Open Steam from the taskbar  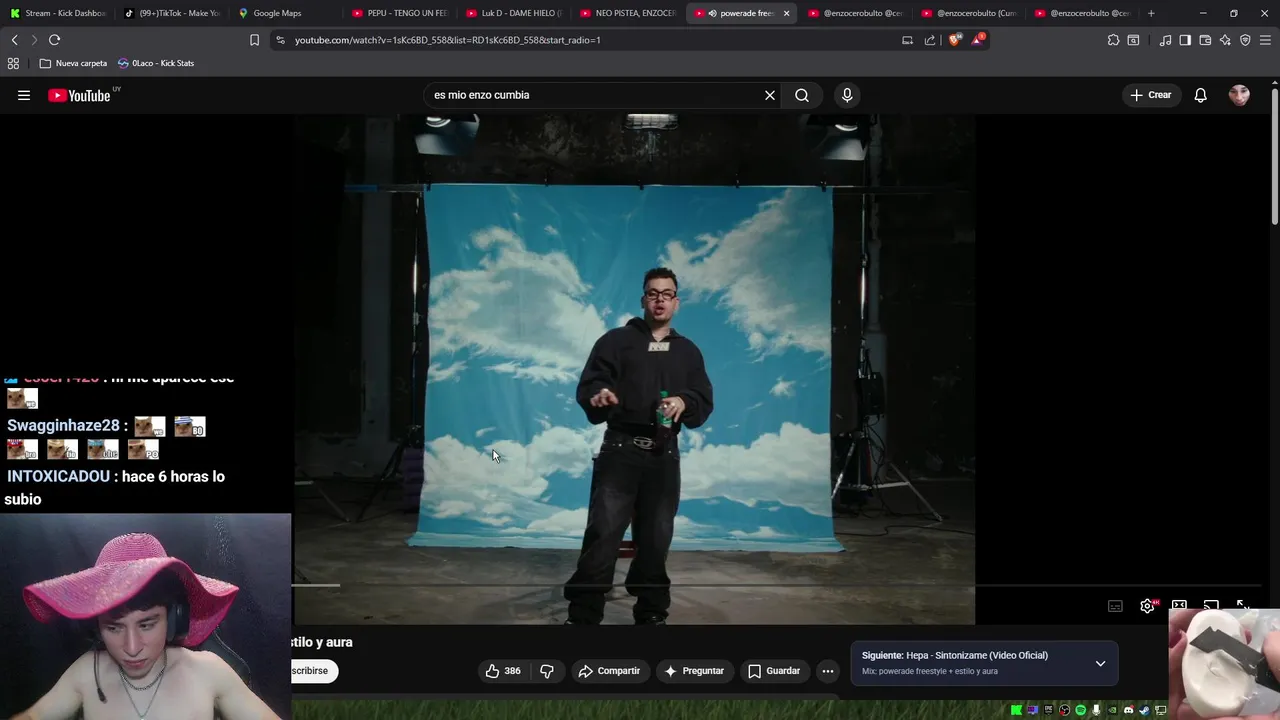coord(1144,710)
